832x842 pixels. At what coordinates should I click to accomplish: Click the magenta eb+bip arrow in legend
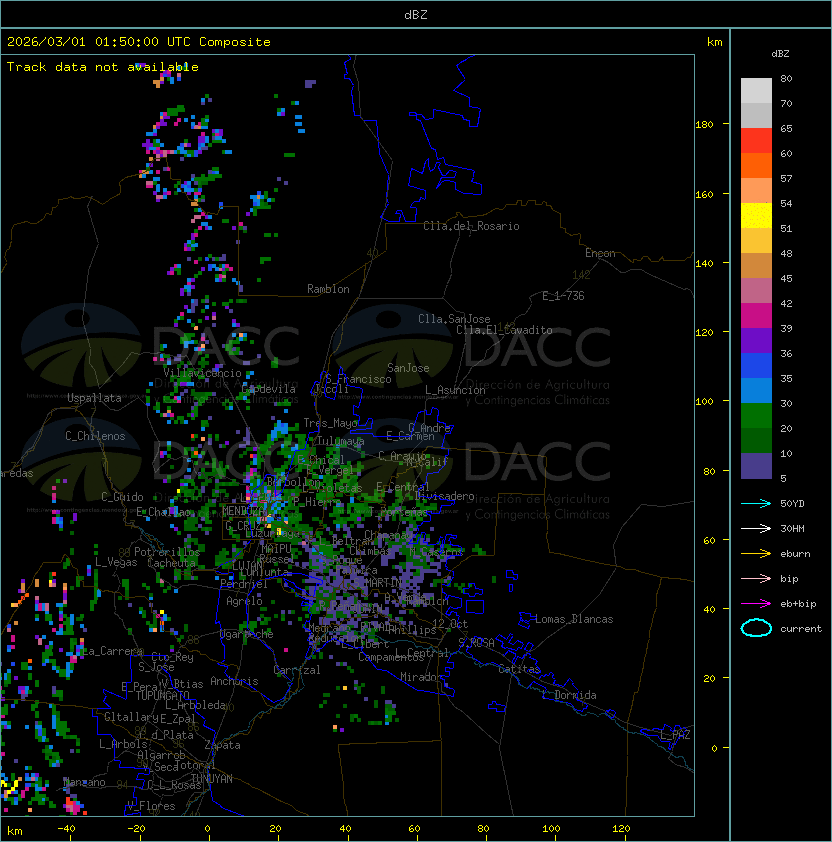[756, 604]
